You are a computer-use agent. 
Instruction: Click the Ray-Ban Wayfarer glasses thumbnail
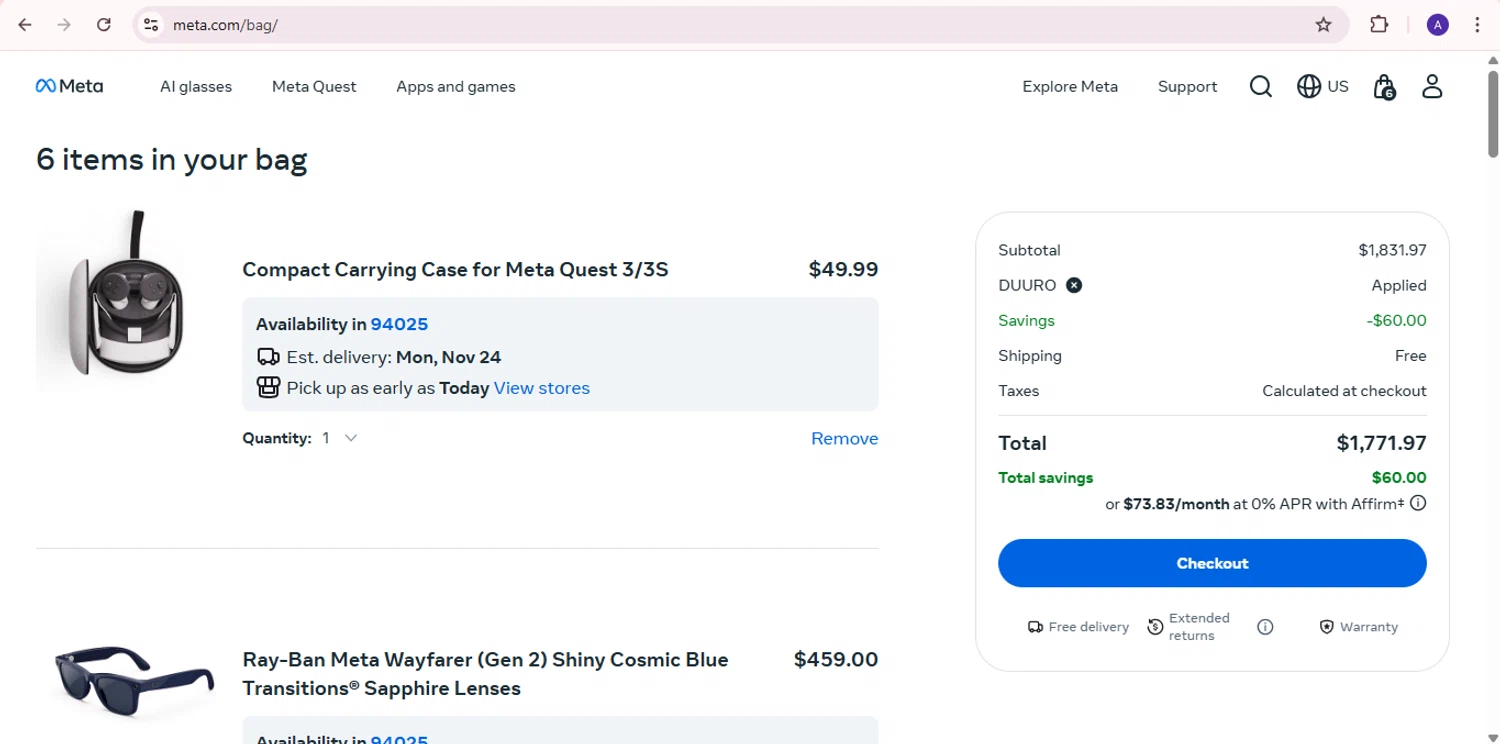134,682
